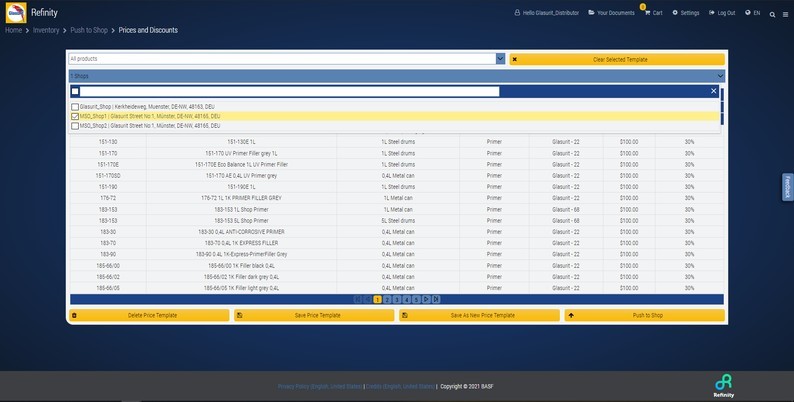Click the 151-130 product code cell
This screenshot has width=794, height=402.
tap(108, 142)
